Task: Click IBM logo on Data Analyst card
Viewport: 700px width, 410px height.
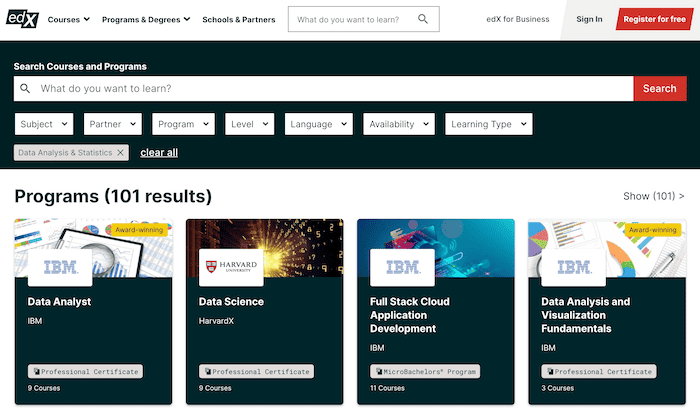Action: 60,268
